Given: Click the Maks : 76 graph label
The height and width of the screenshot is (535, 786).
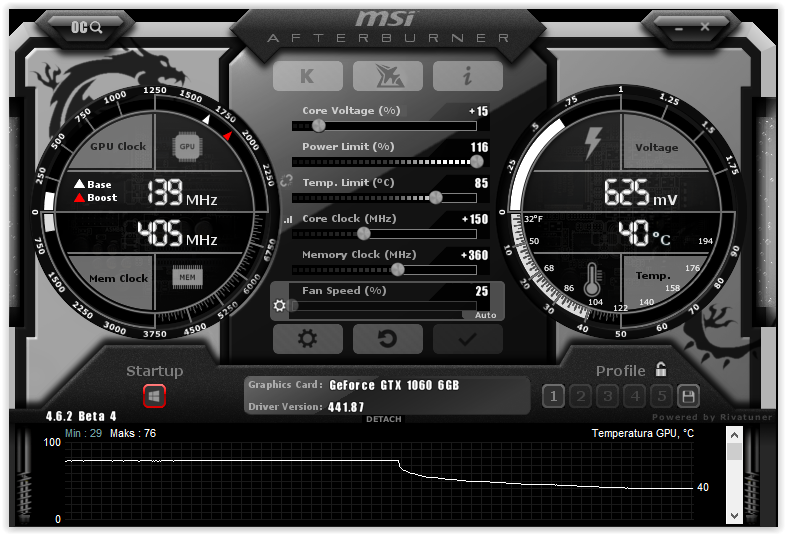Looking at the screenshot, I should pos(133,433).
